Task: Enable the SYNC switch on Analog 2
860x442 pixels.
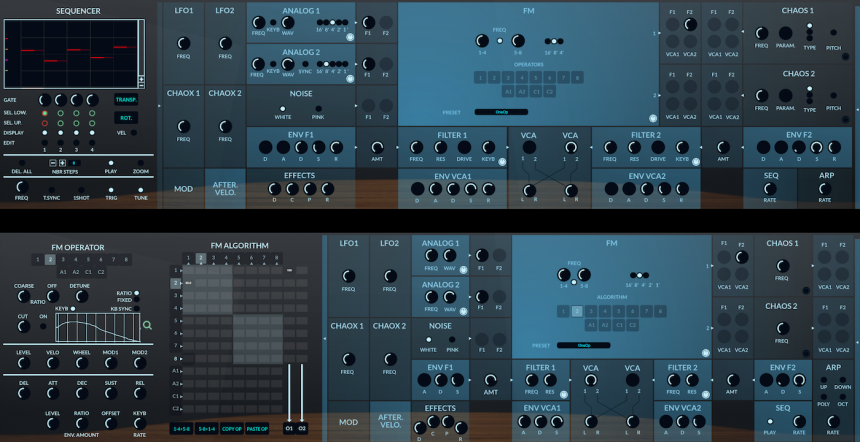Action: pyautogui.click(x=305, y=64)
